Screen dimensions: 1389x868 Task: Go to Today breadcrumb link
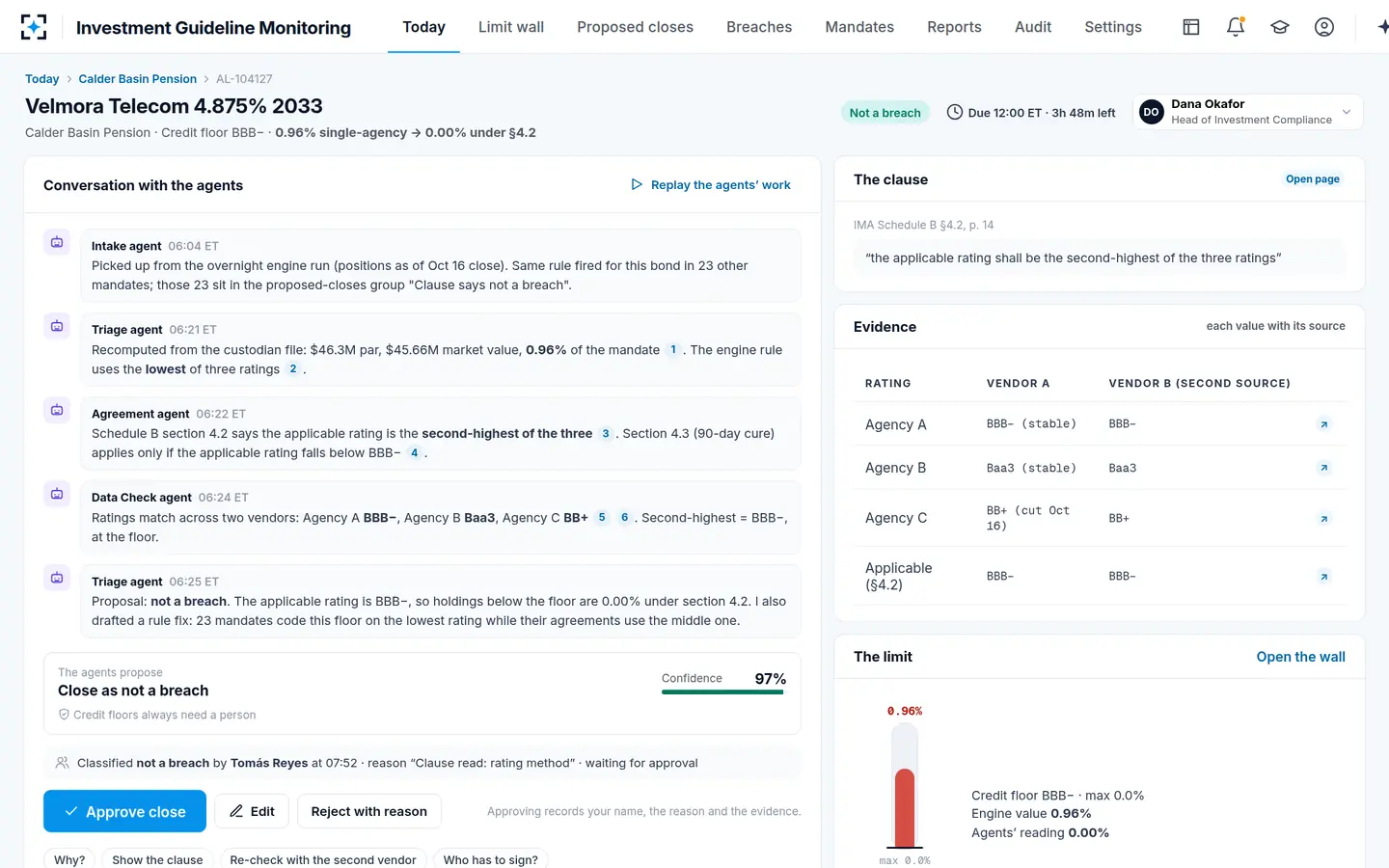[41, 79]
